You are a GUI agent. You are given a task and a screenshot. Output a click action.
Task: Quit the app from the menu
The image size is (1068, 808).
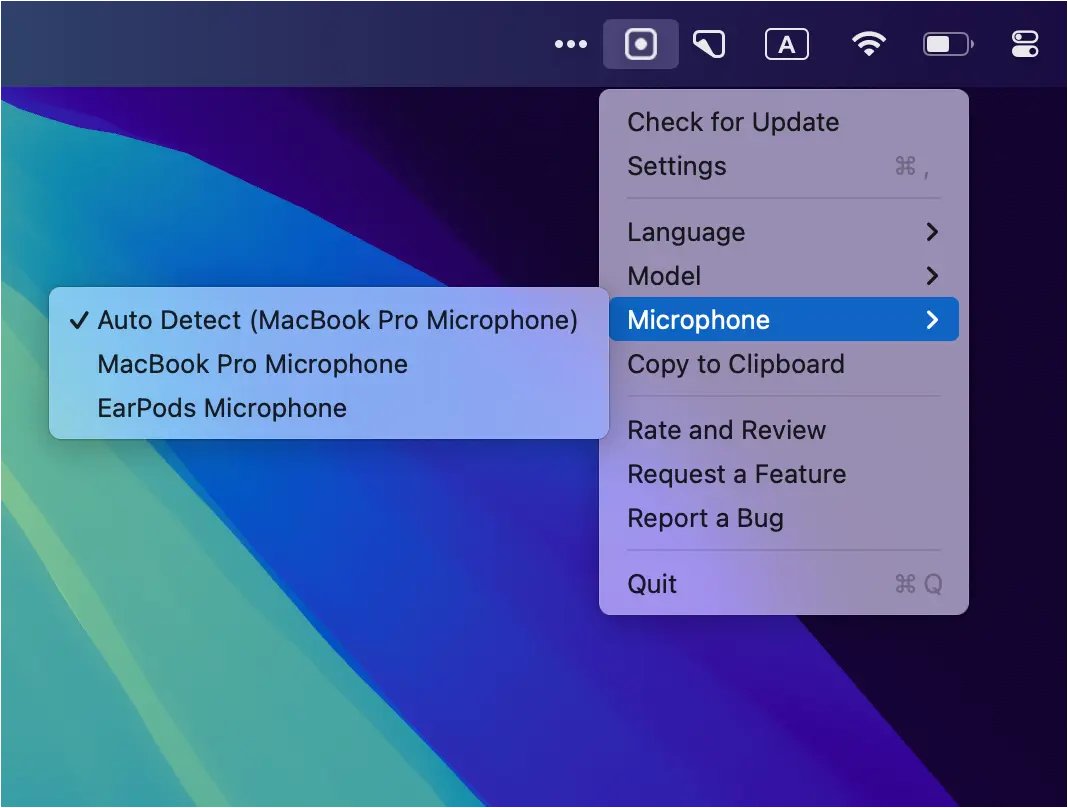point(652,584)
